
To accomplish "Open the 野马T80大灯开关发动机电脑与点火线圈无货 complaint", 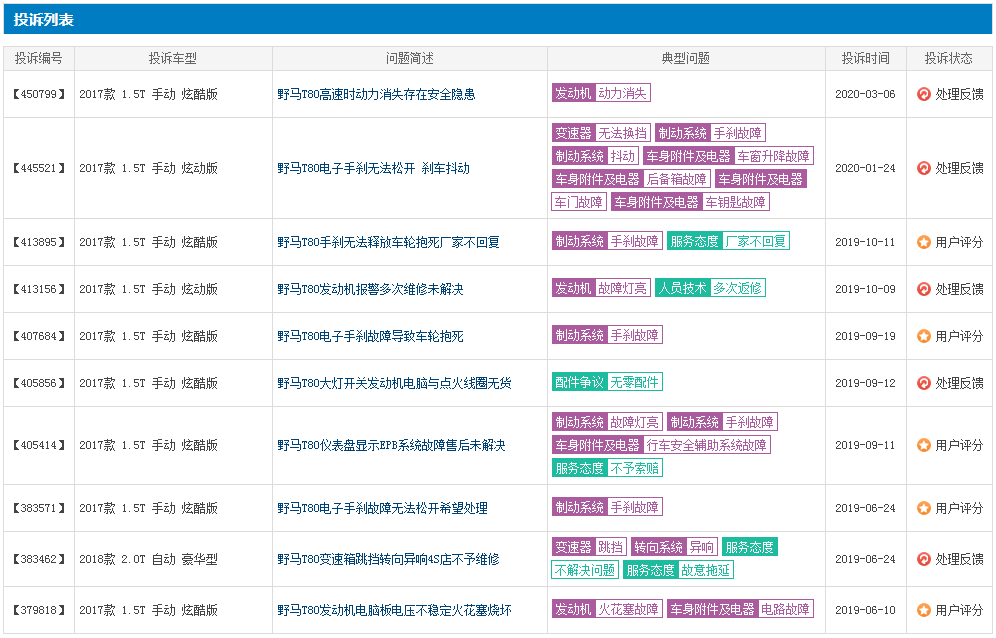I will tap(394, 383).
